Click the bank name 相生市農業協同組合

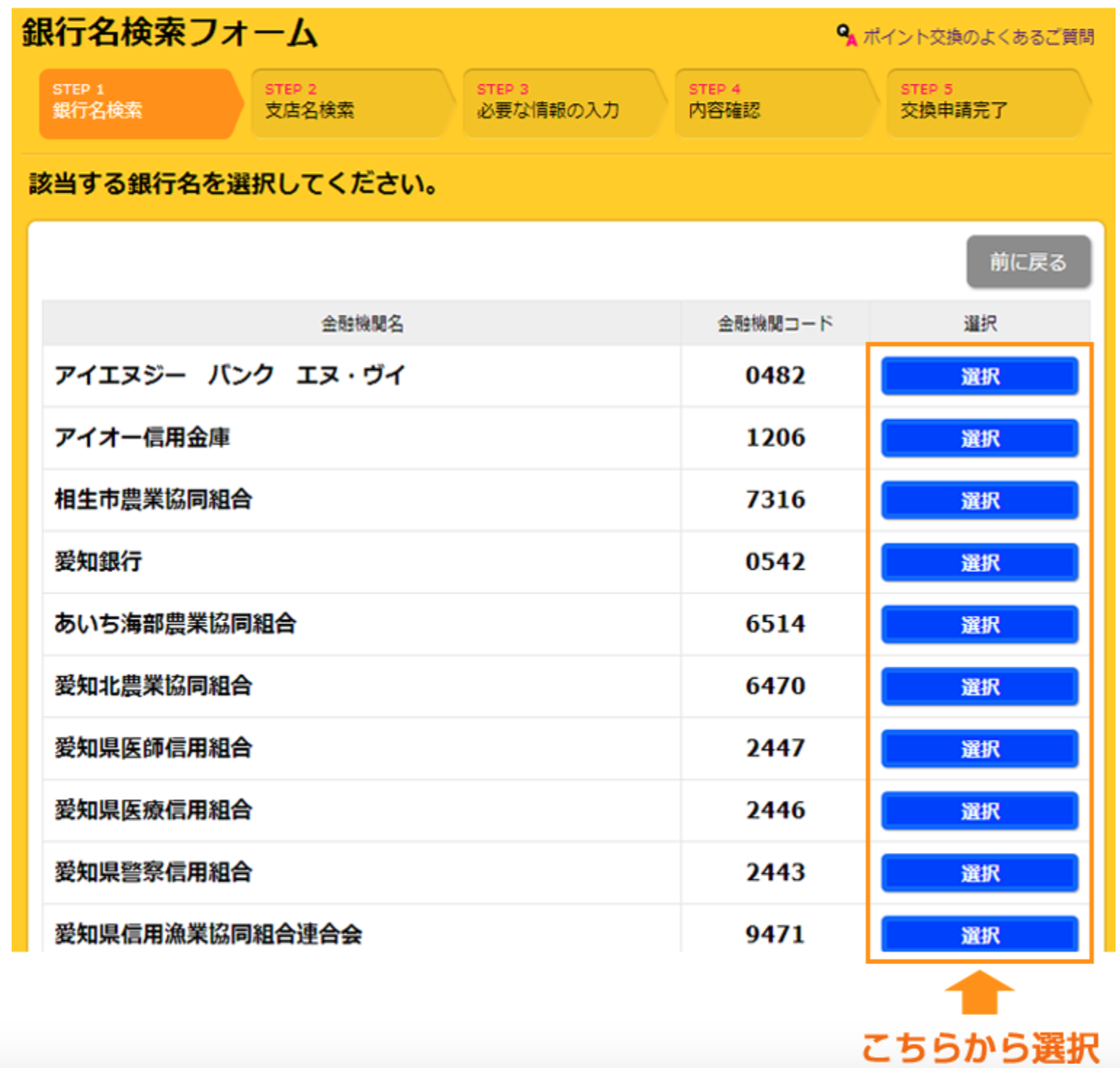coord(153,500)
